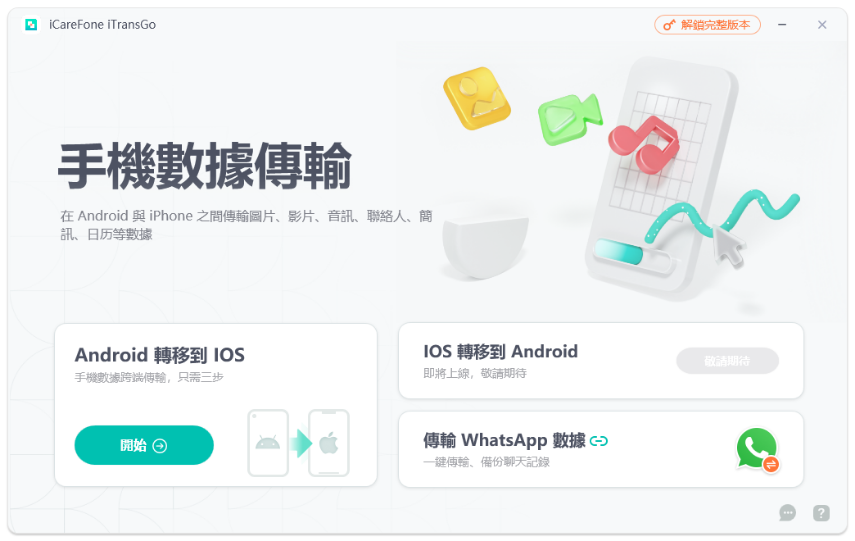Viewport: 855px width, 541px height.
Task: Open the help question mark icon
Action: (x=821, y=513)
